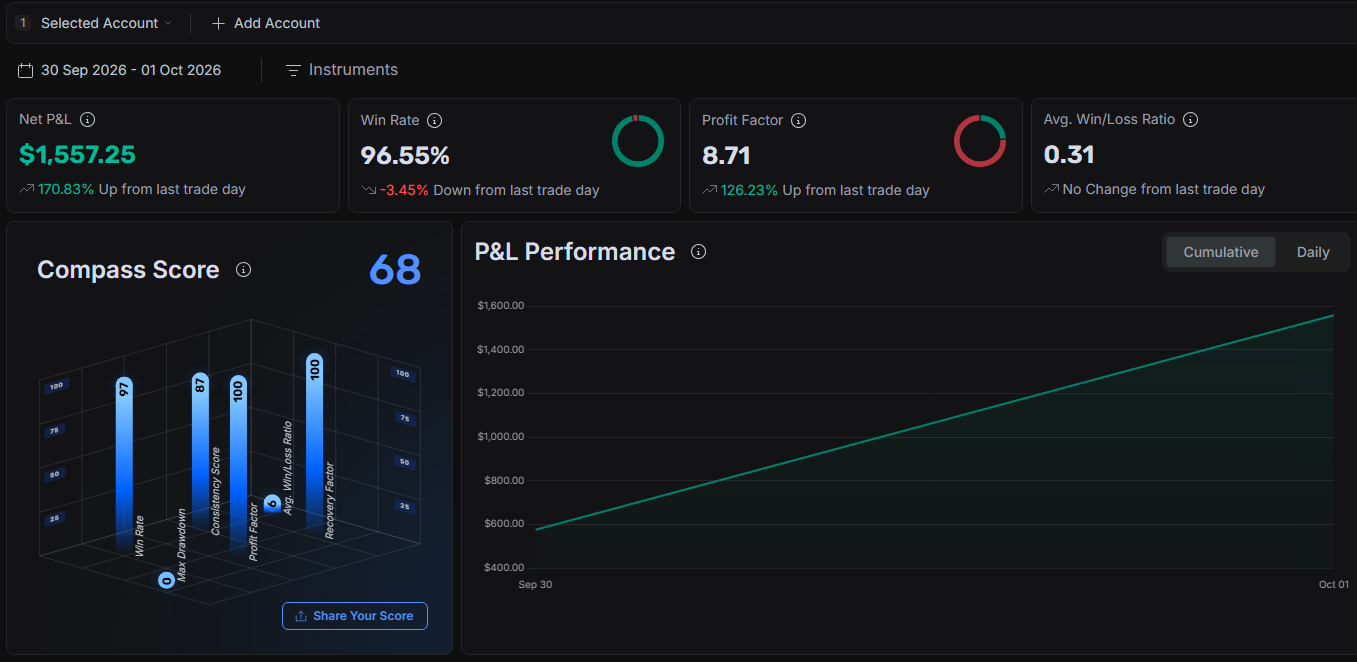Image resolution: width=1357 pixels, height=662 pixels.
Task: Click the calendar icon beside the date range
Action: click(x=26, y=70)
